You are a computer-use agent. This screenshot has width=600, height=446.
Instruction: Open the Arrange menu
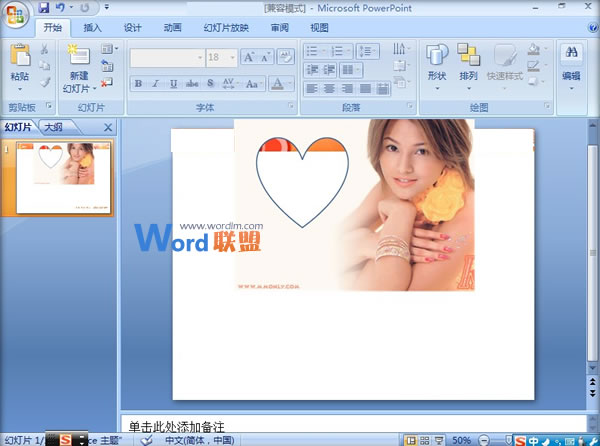tap(468, 67)
